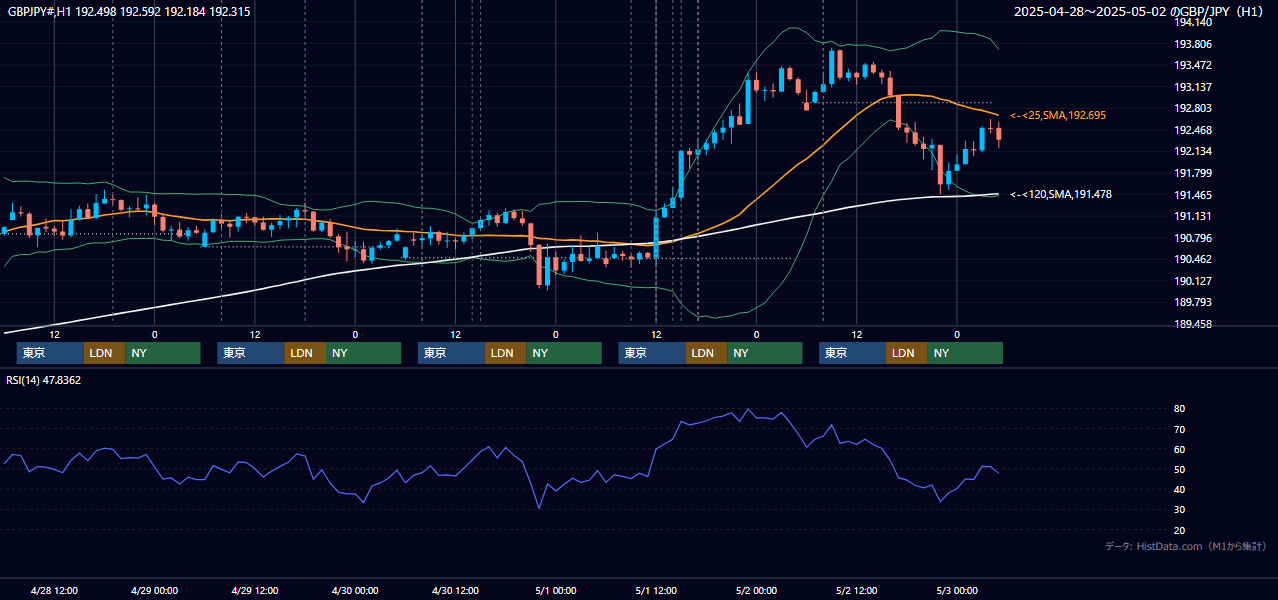Click the 5/2 12:00 time axis label
The image size is (1278, 600).
tap(857, 590)
